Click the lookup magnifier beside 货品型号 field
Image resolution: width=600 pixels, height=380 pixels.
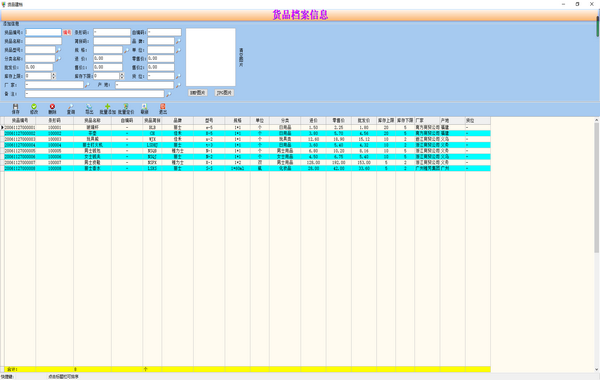pyautogui.click(x=59, y=50)
